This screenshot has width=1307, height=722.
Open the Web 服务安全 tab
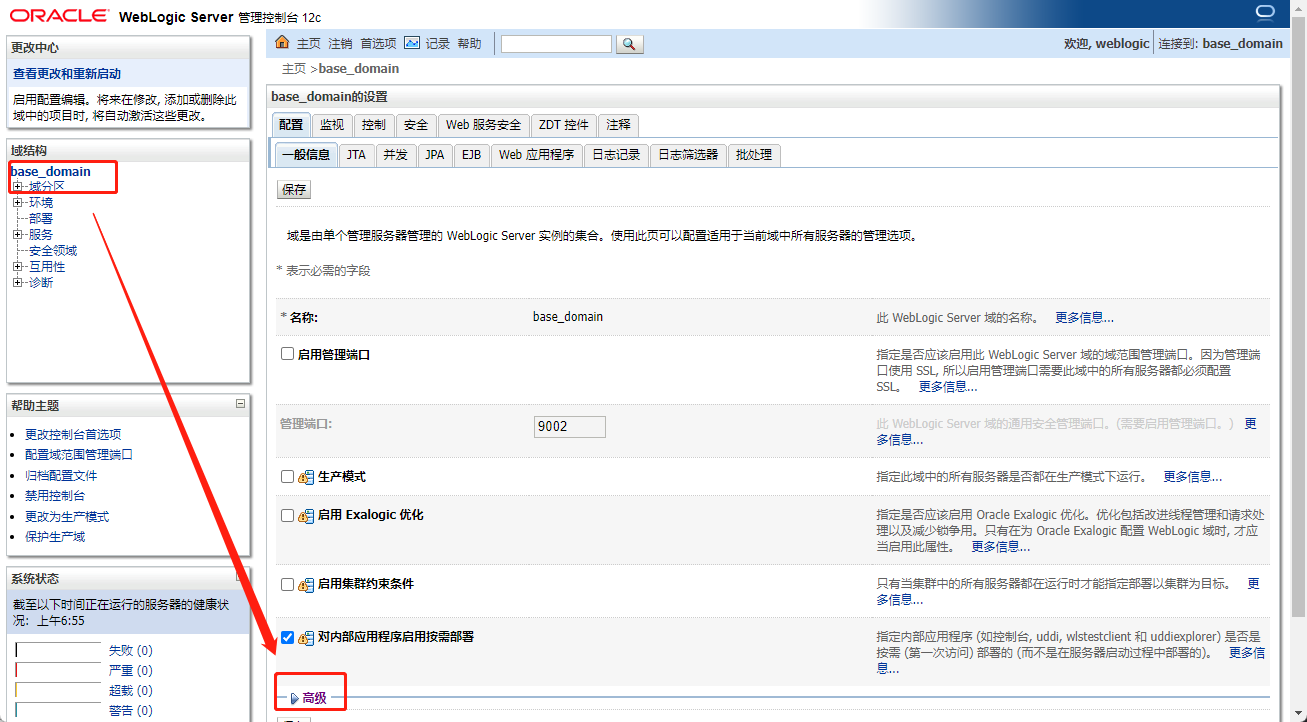coord(484,125)
